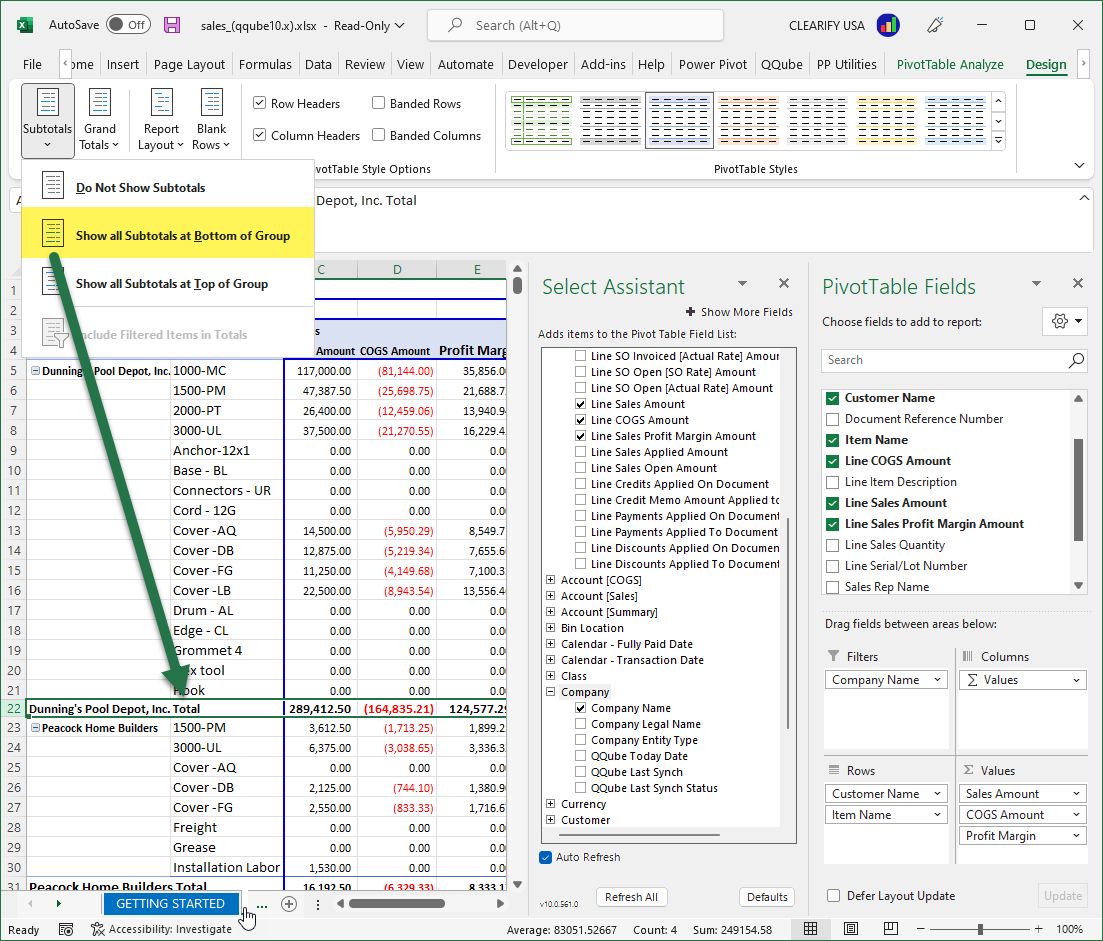This screenshot has height=941, width=1103.
Task: Uncheck Column Headers option
Action: [260, 135]
